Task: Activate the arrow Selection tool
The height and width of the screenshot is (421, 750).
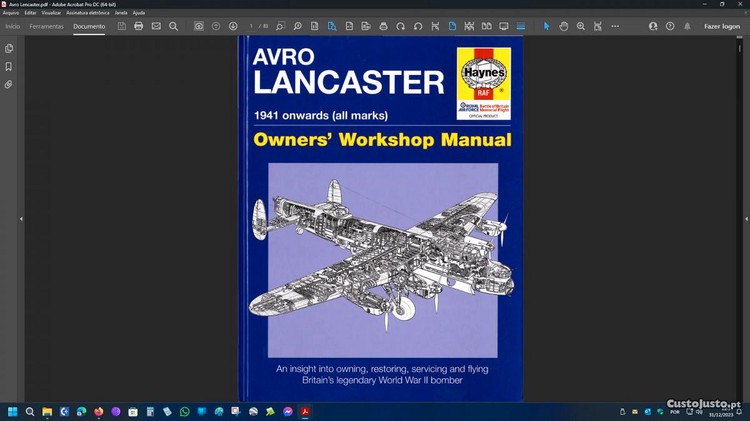Action: click(x=547, y=26)
